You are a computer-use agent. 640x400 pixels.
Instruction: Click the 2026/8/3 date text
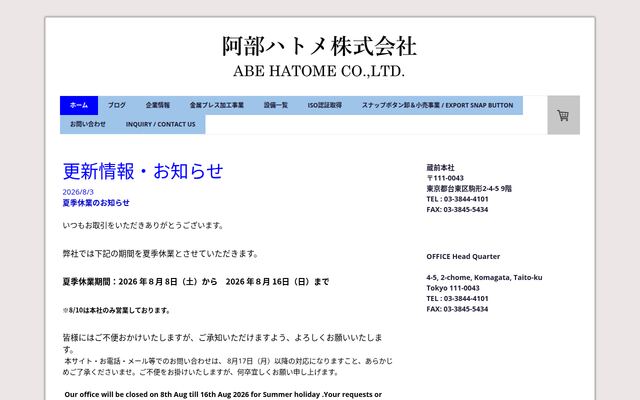click(78, 192)
